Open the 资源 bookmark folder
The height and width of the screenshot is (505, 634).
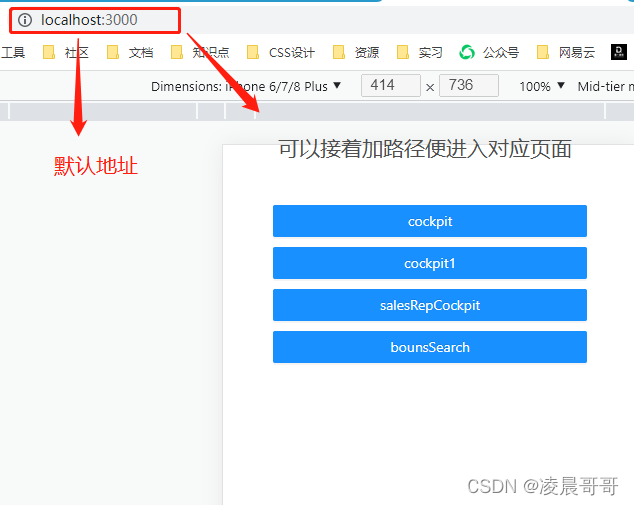pos(356,53)
